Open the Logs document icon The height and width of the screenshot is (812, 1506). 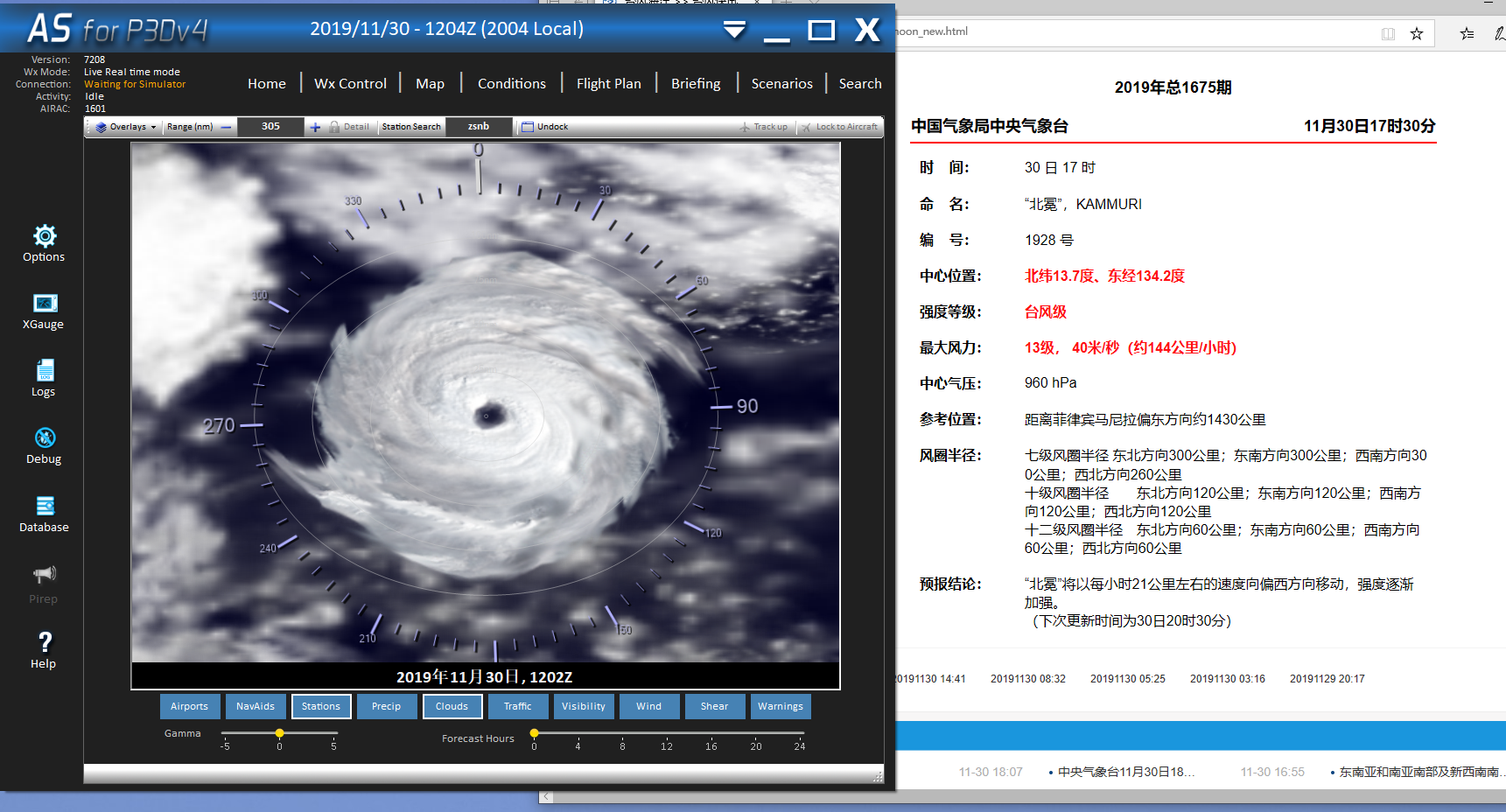click(45, 370)
